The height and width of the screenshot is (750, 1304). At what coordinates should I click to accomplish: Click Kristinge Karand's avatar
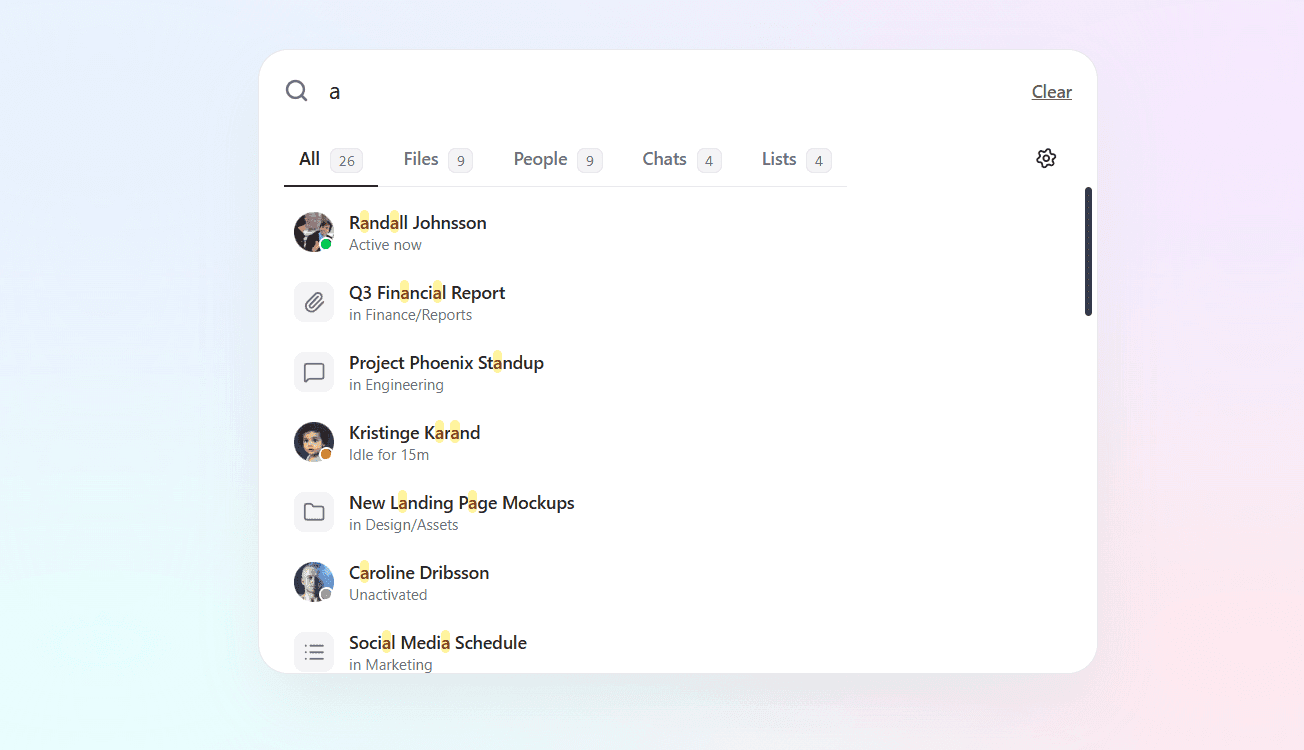(x=314, y=442)
